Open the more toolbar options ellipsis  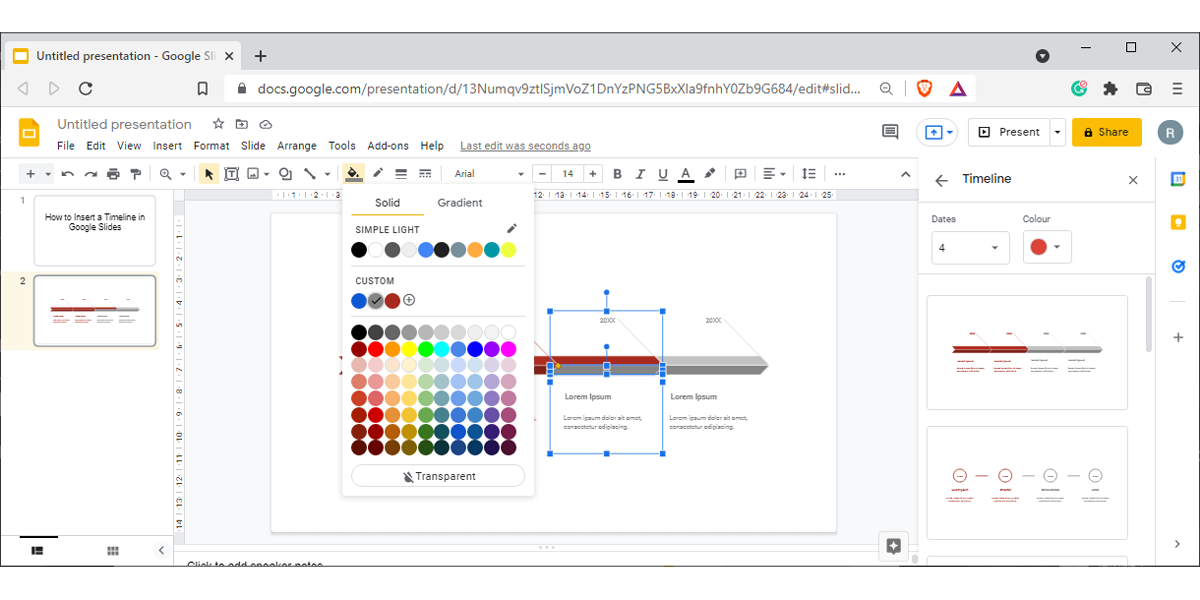[x=839, y=174]
